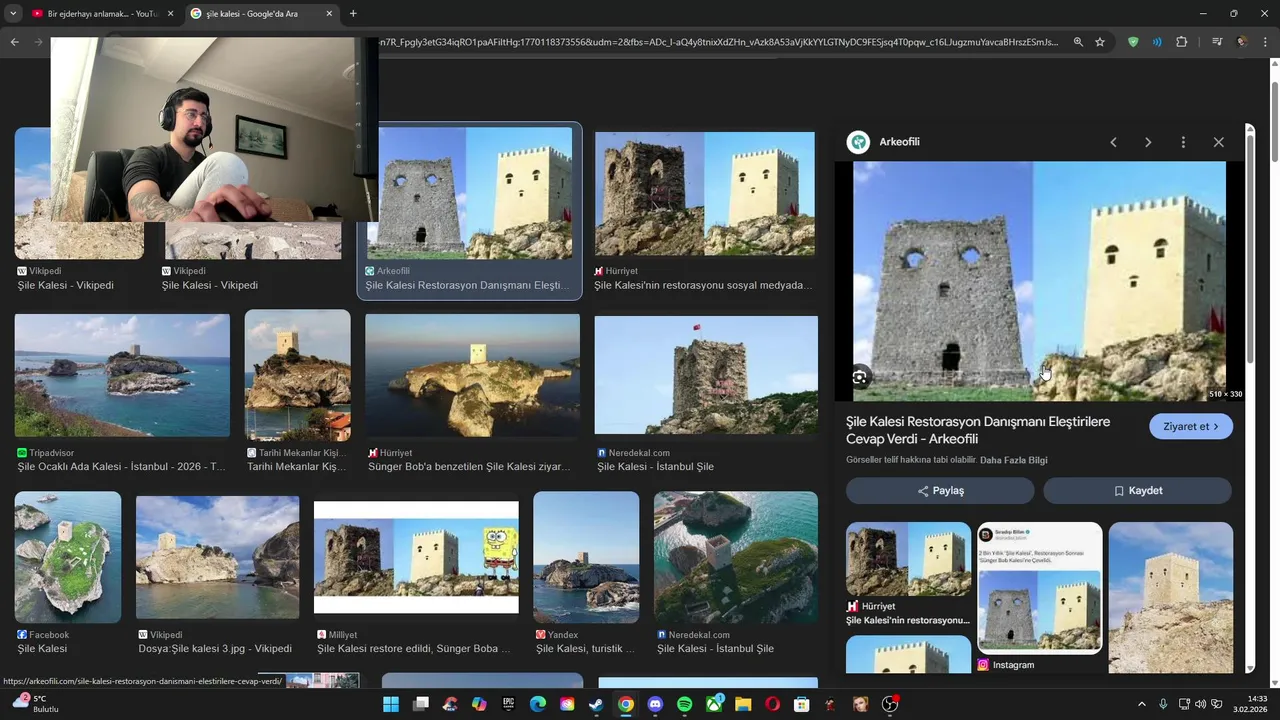Open the blue sound-wave extension icon
Viewport: 1280px width, 720px height.
click(1157, 42)
